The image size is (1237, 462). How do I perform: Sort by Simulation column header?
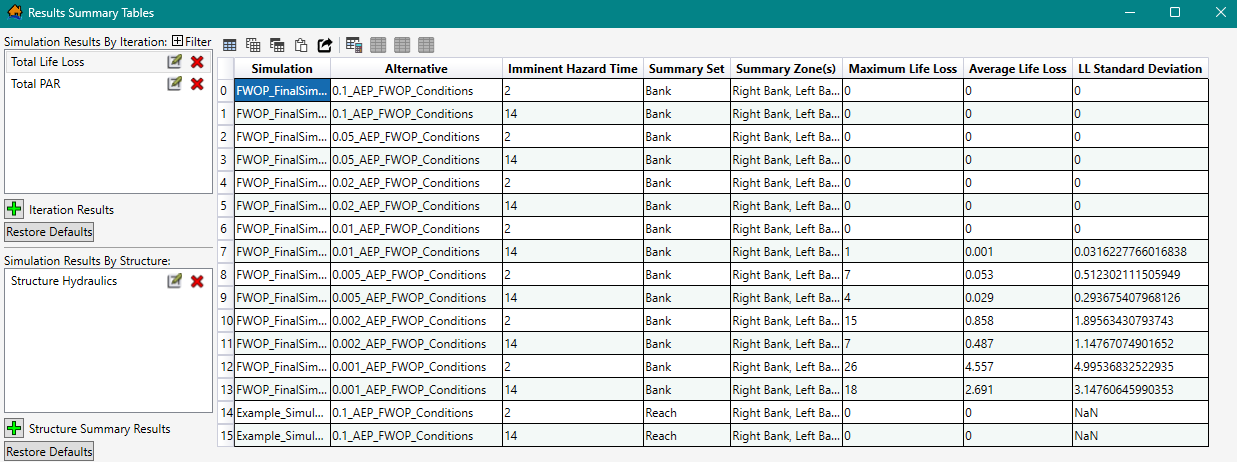point(282,69)
